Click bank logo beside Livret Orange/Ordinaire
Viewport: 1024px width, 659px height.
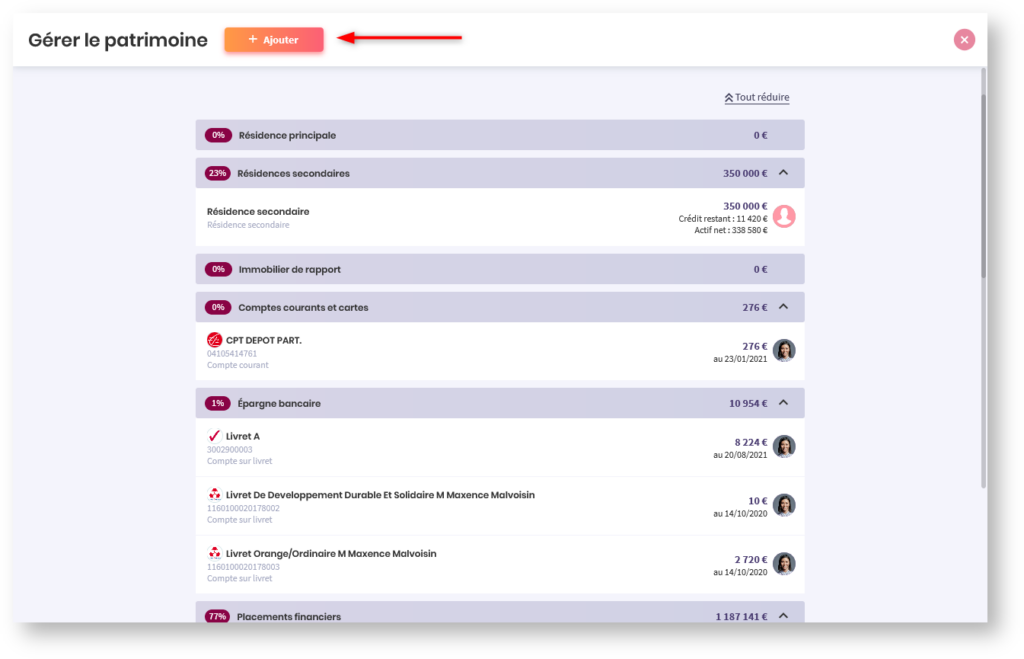coord(214,553)
